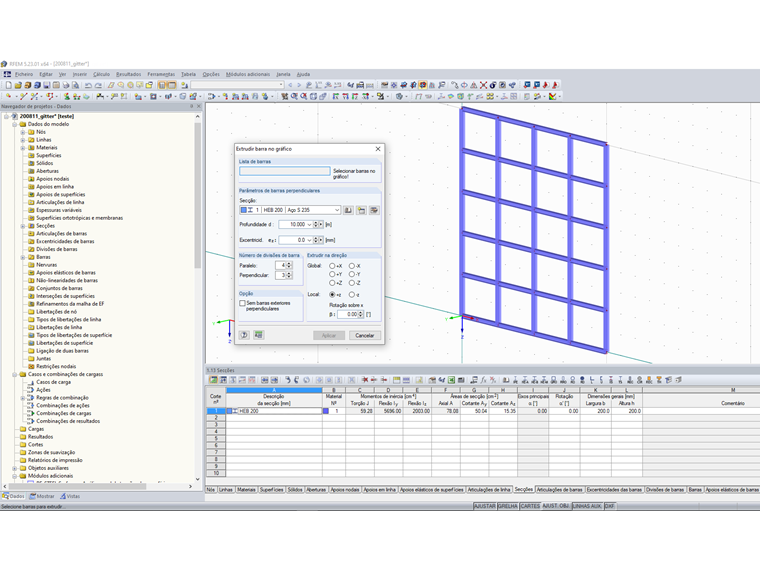Click the colored results panel icon at toolbar end
This screenshot has width=760, height=570.
(553, 96)
